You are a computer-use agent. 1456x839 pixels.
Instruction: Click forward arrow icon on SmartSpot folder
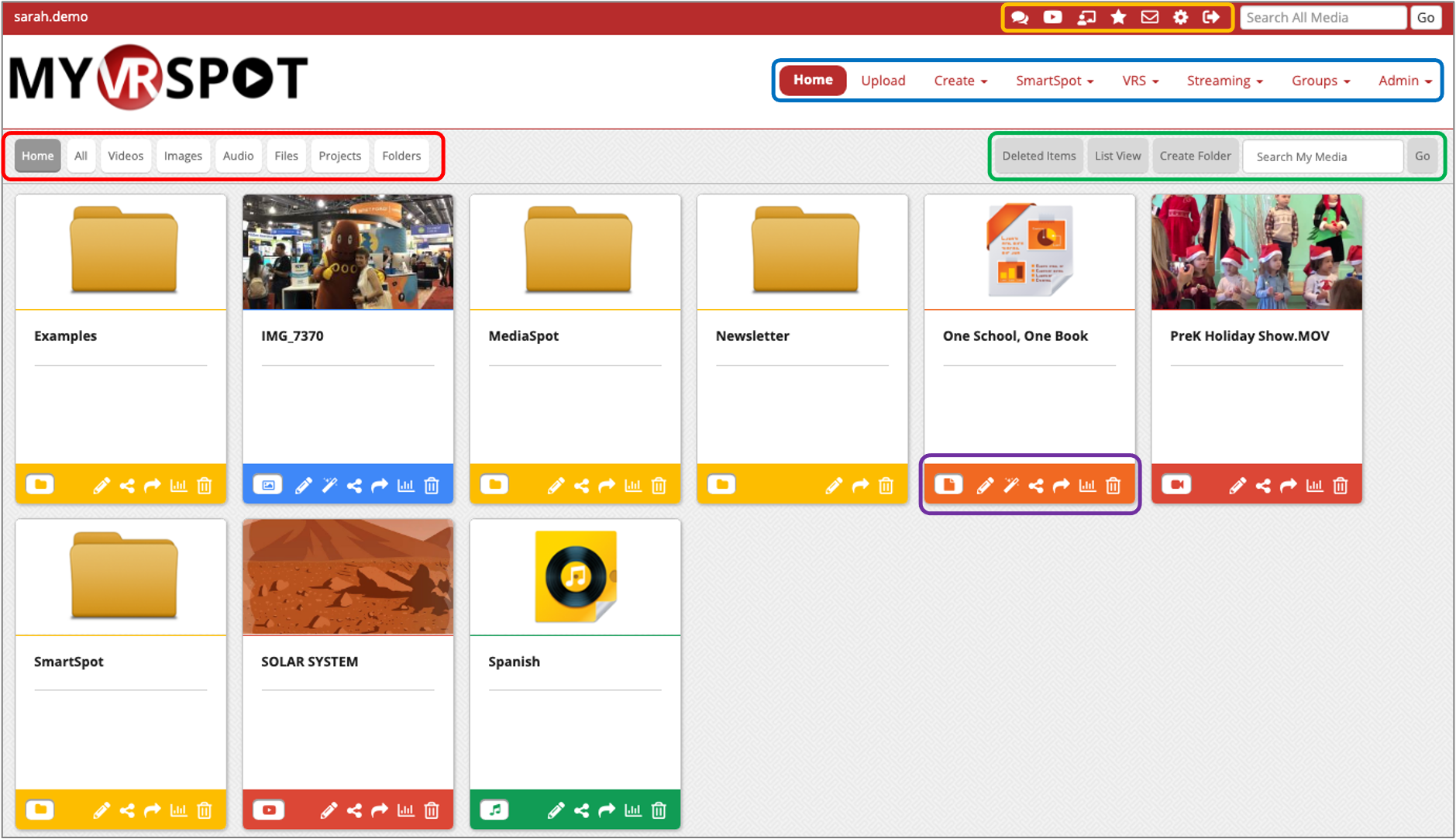tap(153, 810)
